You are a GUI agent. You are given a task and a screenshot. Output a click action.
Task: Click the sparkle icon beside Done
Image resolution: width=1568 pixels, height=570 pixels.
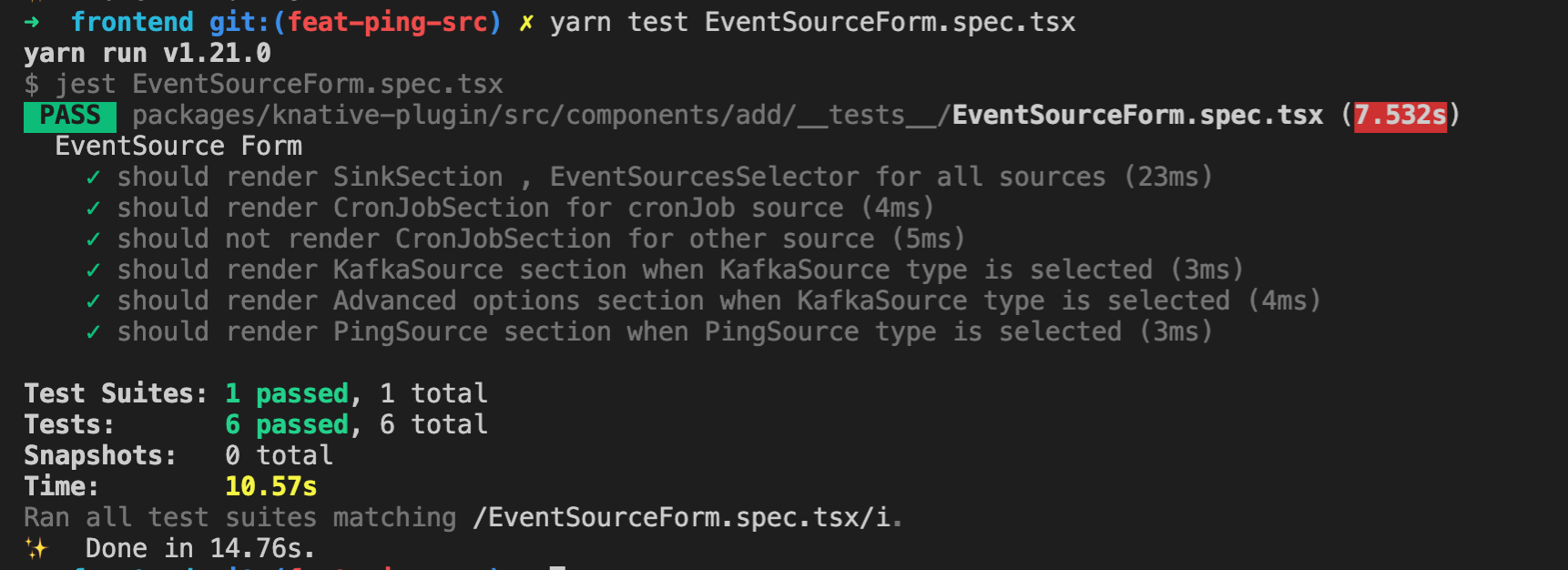[36, 548]
